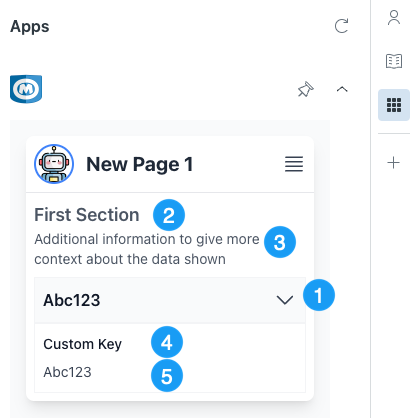This screenshot has width=416, height=418.
Task: Open the hamburger menu on New Page 1
Action: pyautogui.click(x=294, y=164)
